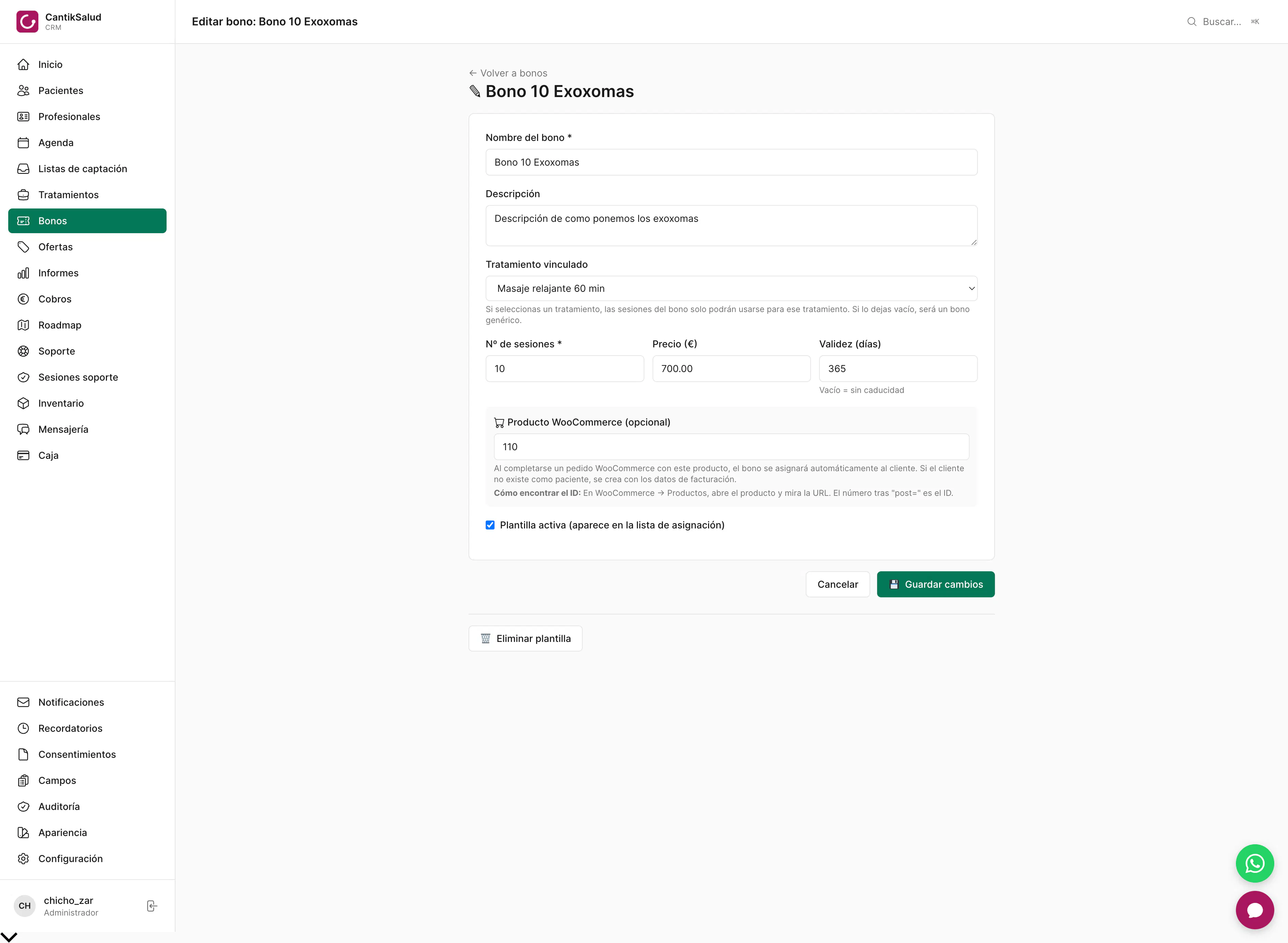Focus the Validez (días) field
This screenshot has height=943, width=1288.
(x=898, y=369)
